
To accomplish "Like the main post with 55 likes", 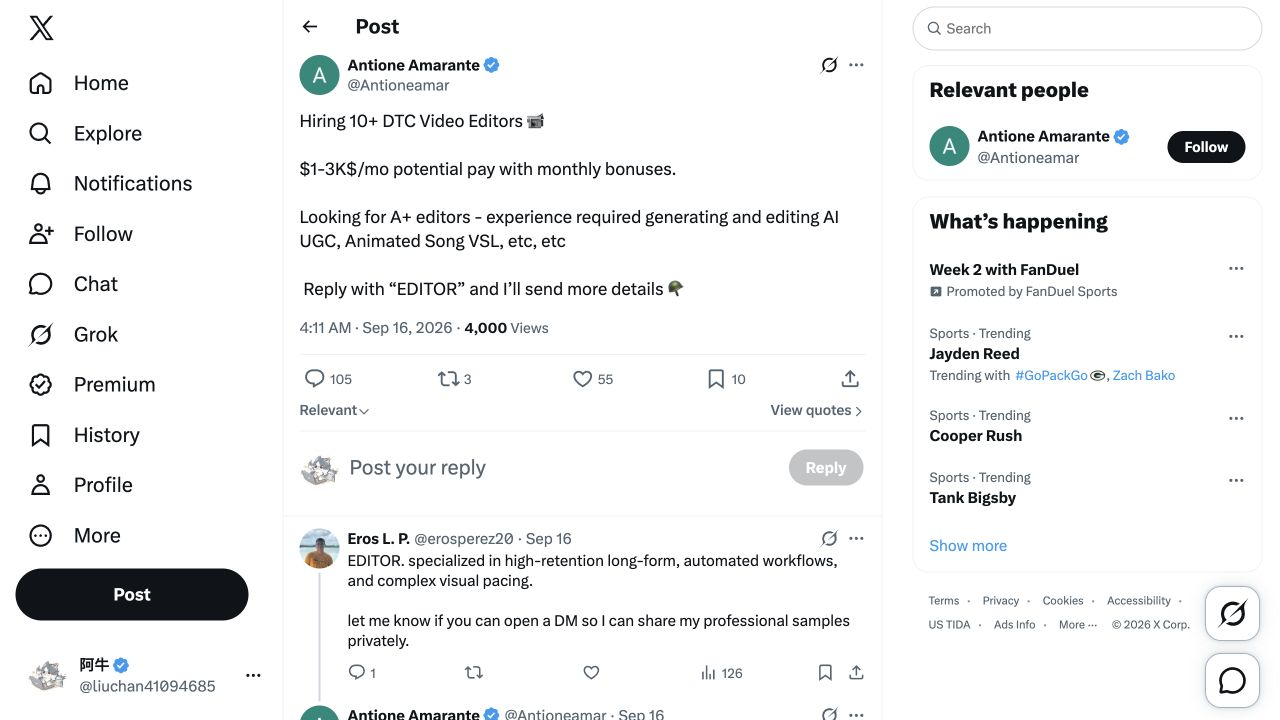I will click(593, 379).
